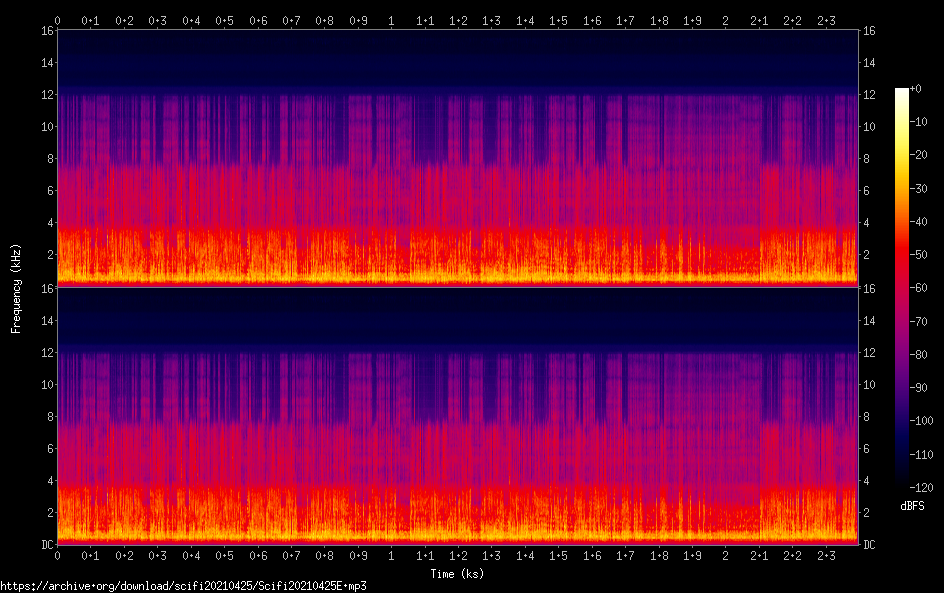Click the "dBFS" label under the color scale
944x593 pixels.
coord(912,506)
